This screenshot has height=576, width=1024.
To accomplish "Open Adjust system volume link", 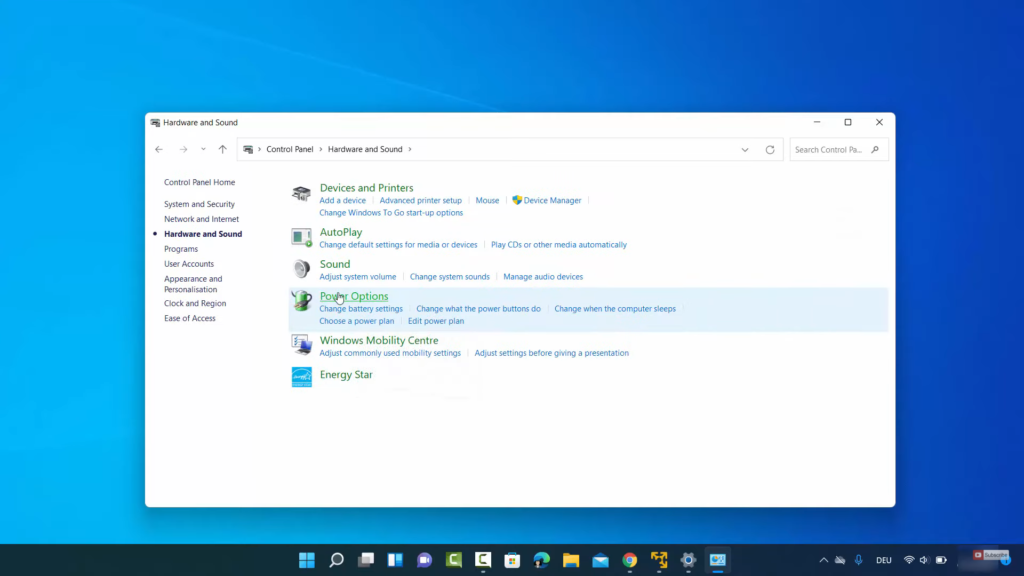I will point(358,277).
